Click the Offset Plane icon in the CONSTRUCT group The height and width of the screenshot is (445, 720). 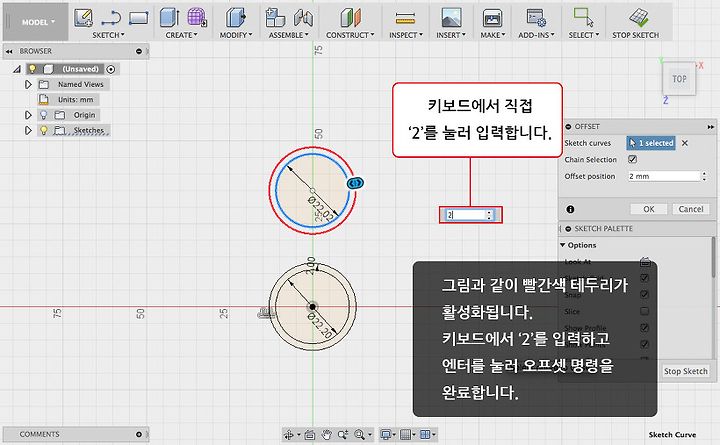(x=350, y=18)
